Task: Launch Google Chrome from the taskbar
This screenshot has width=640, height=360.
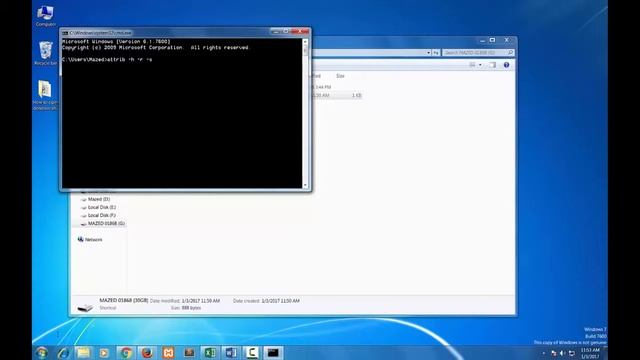Action: pyautogui.click(x=126, y=353)
